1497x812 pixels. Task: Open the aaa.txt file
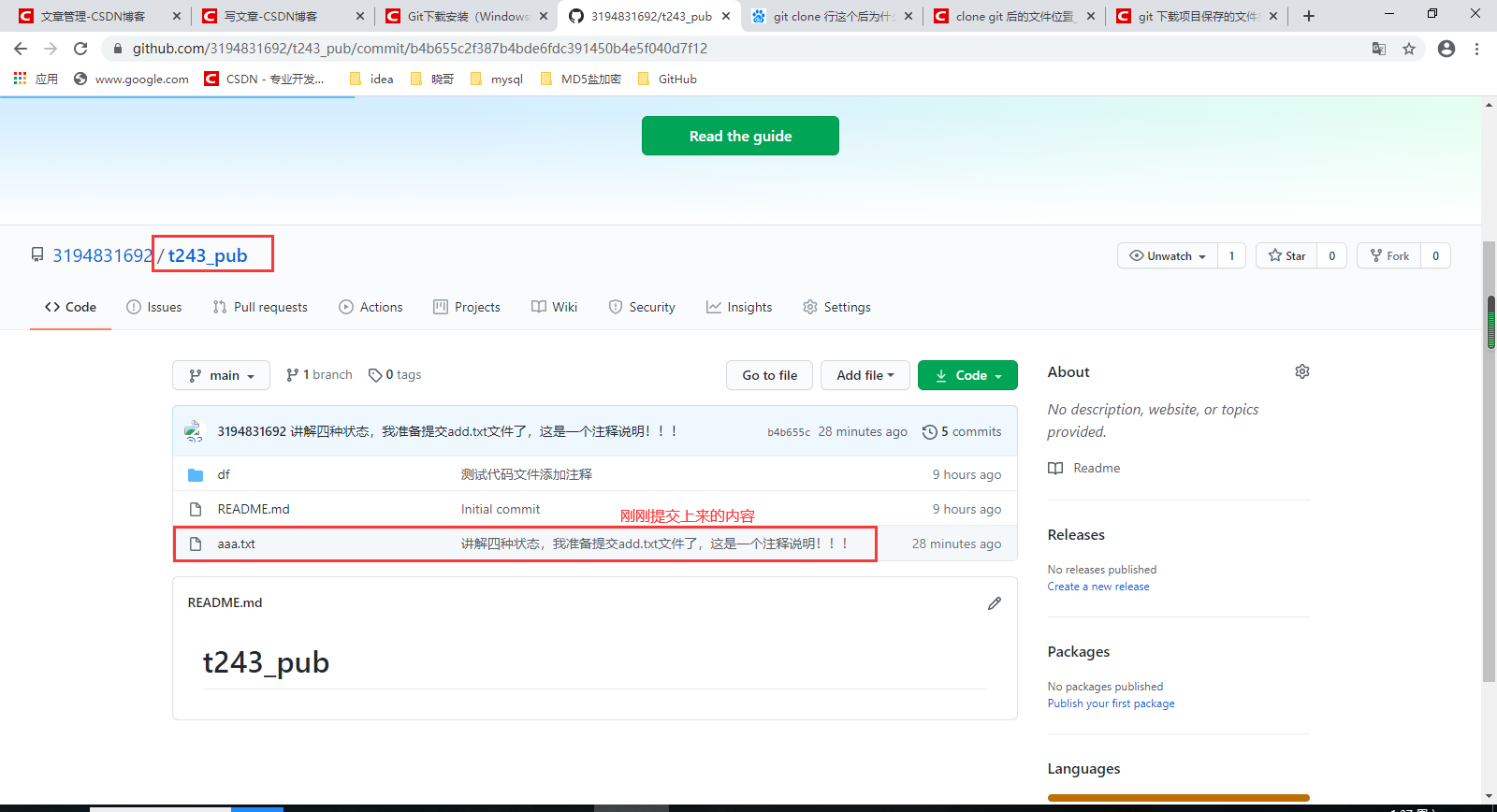[x=236, y=544]
